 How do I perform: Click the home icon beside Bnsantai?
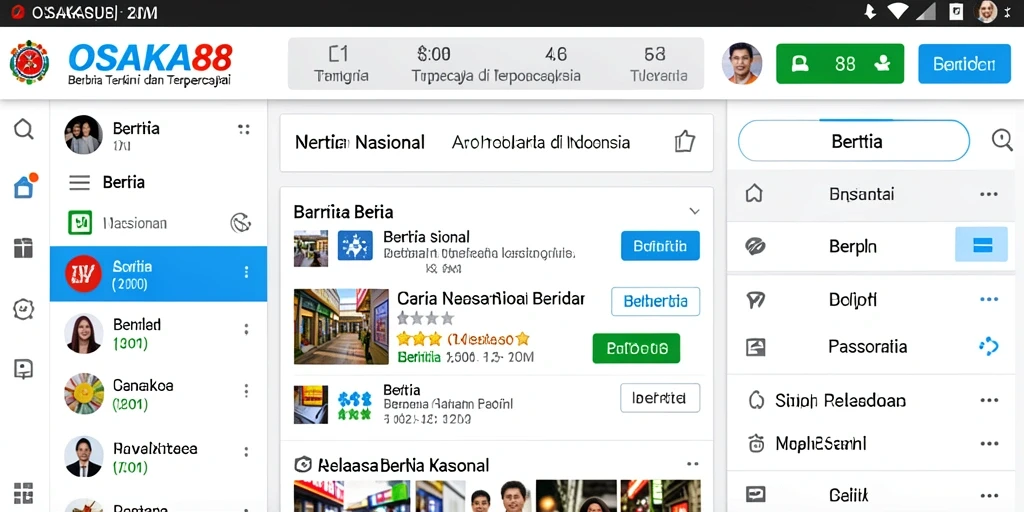(754, 193)
